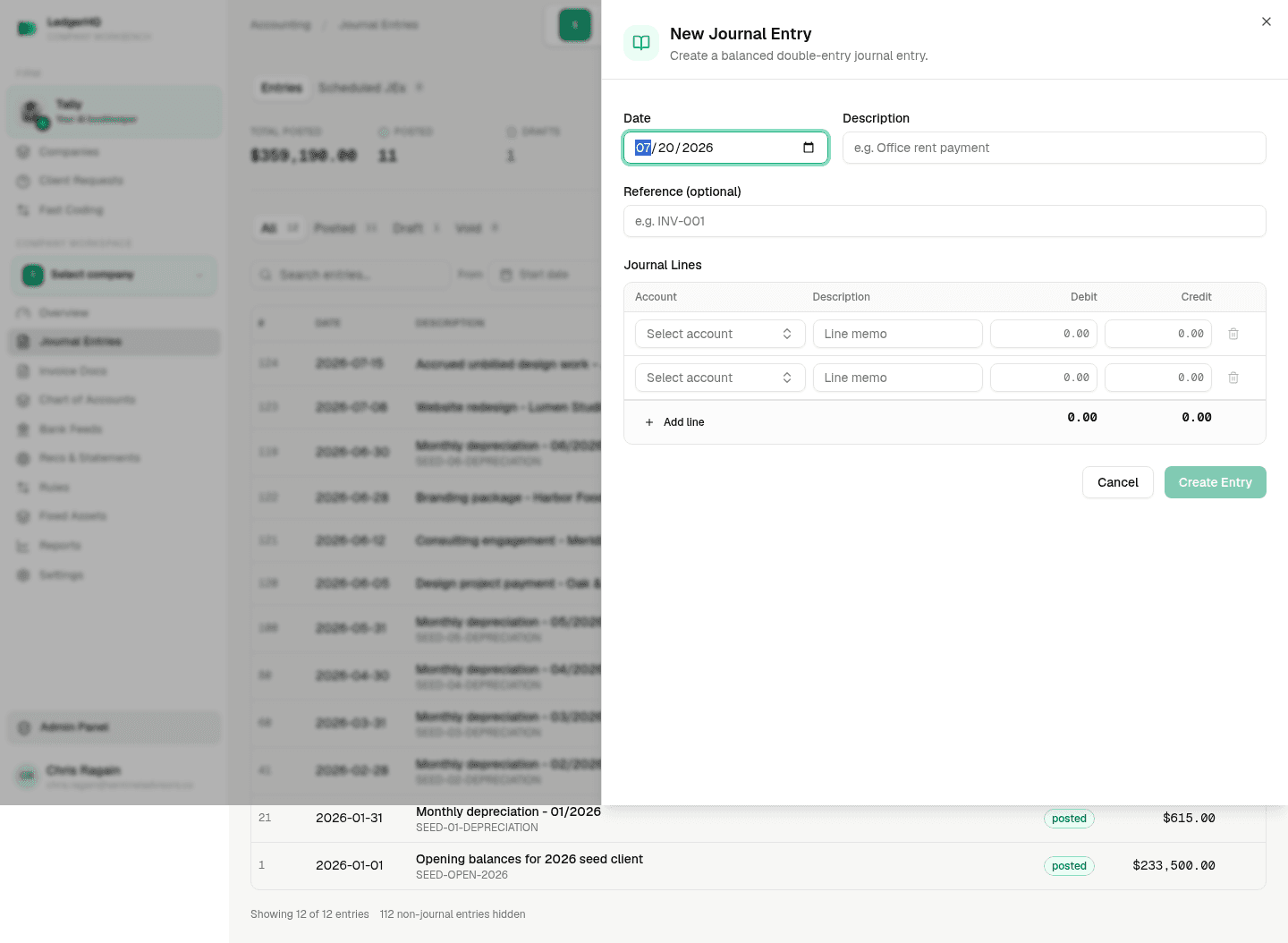
Task: Open Overview in the sidebar
Action: coord(114,313)
